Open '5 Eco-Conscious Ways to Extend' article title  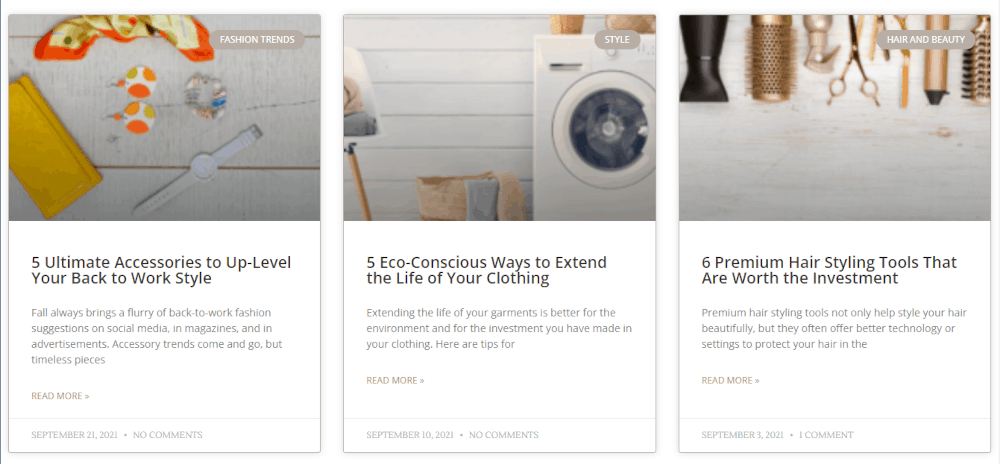(x=487, y=270)
